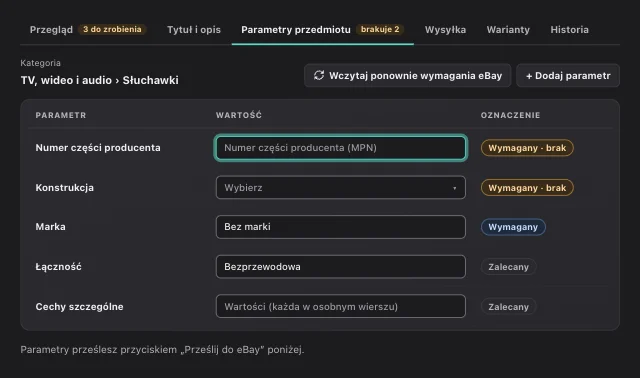Click the reload icon for eBay requirements
The height and width of the screenshot is (378, 640).
point(319,76)
